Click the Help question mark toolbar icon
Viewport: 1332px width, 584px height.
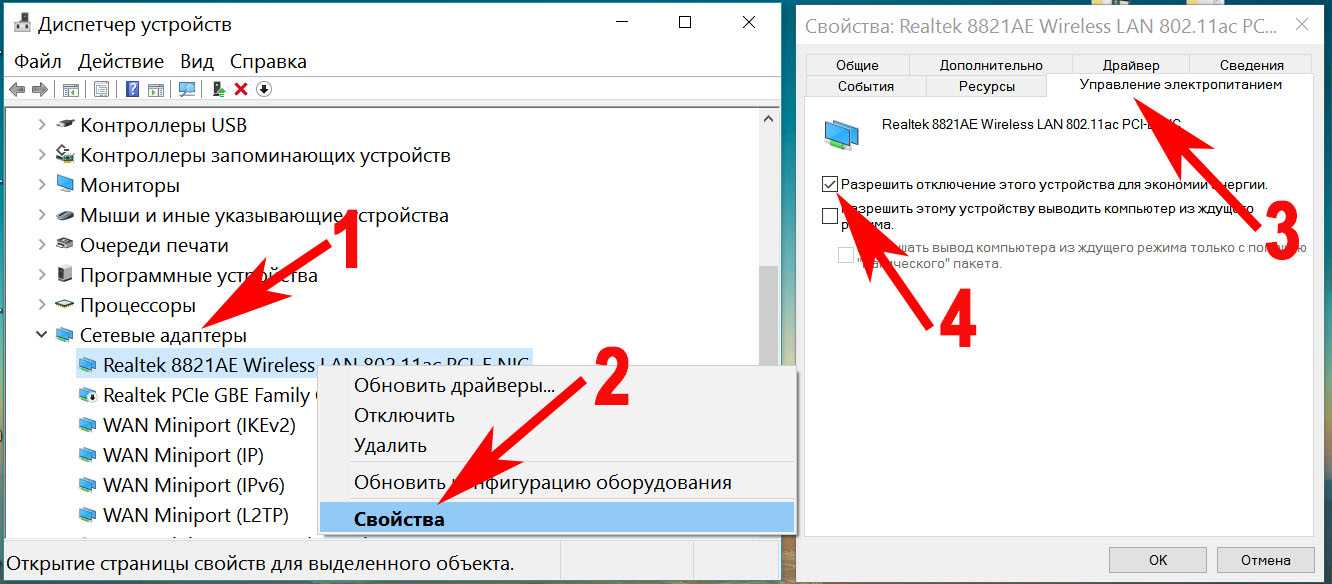(131, 89)
